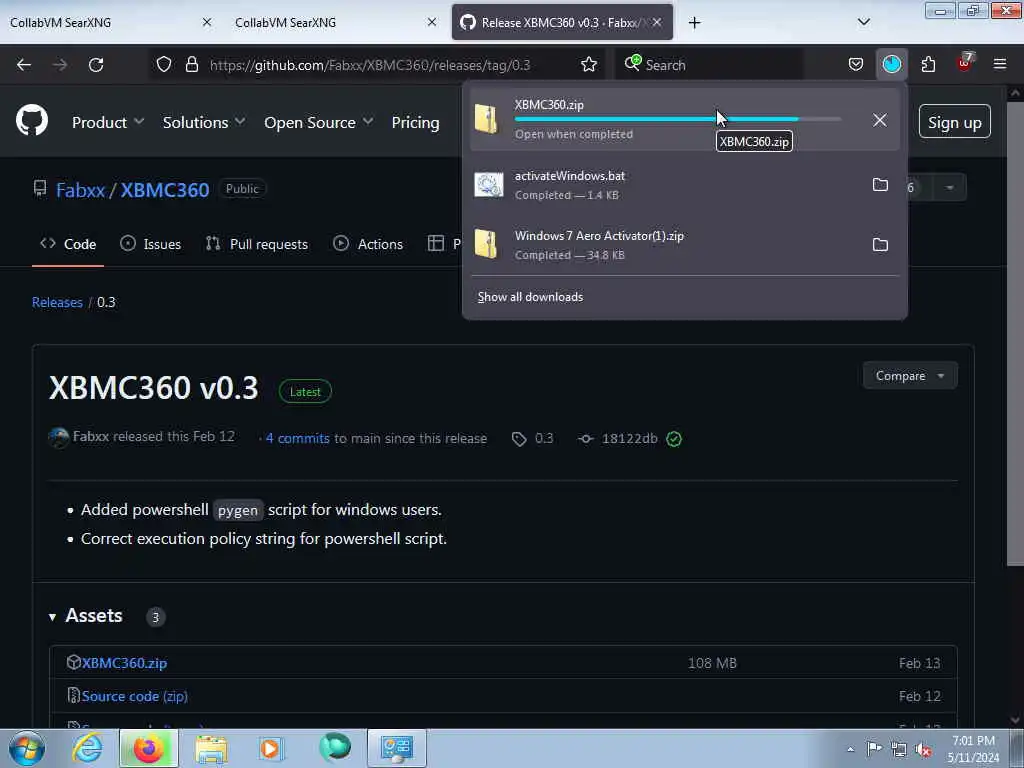
Task: Go to the GitHub home logo
Action: 31,120
